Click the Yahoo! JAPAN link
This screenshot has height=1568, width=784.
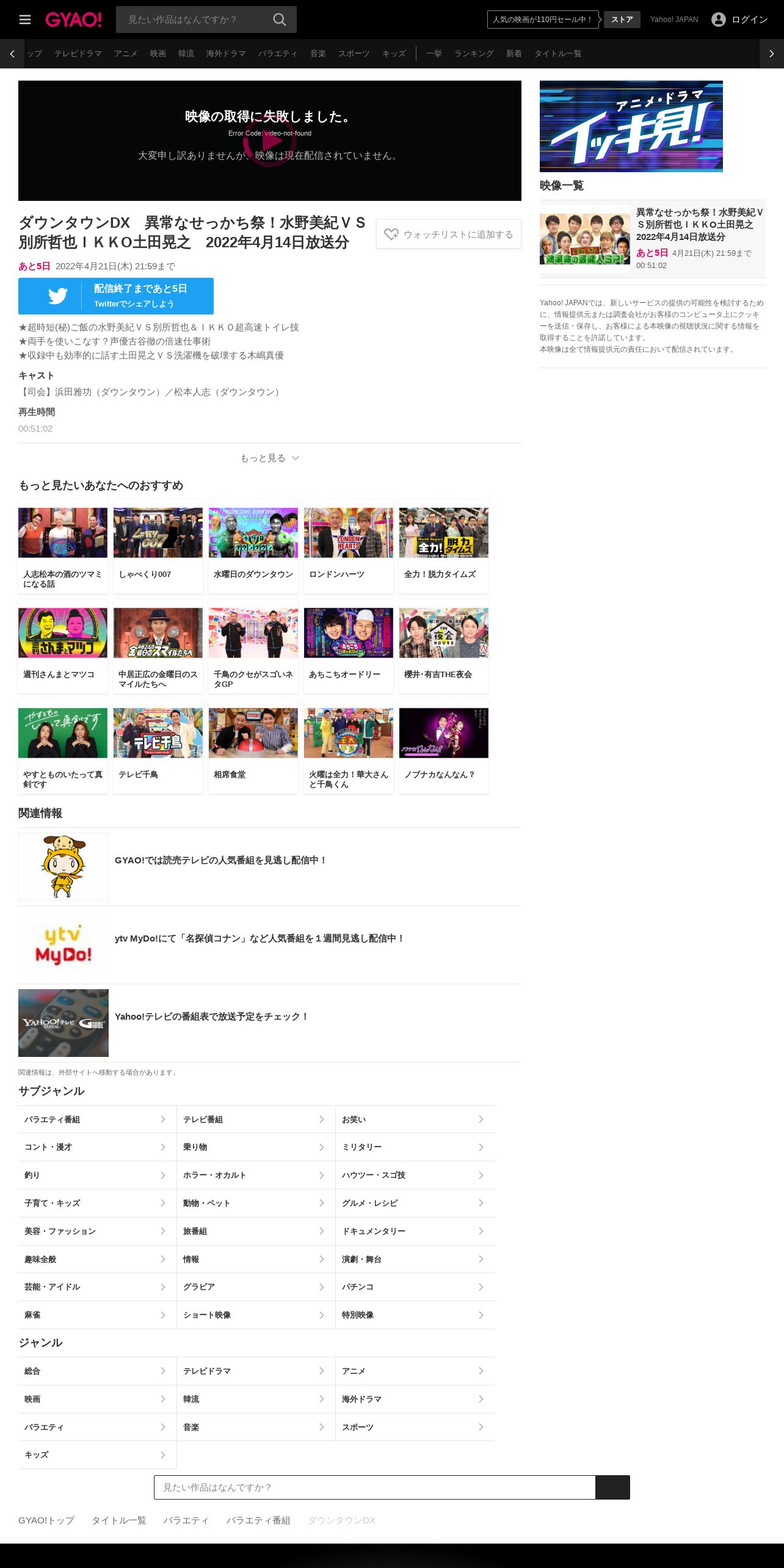674,20
